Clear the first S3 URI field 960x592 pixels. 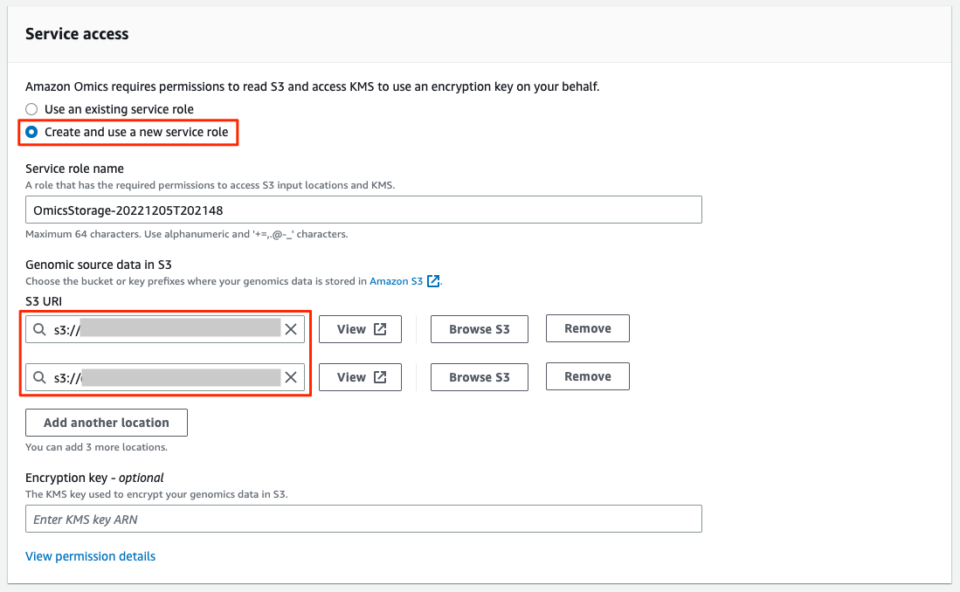coord(291,329)
